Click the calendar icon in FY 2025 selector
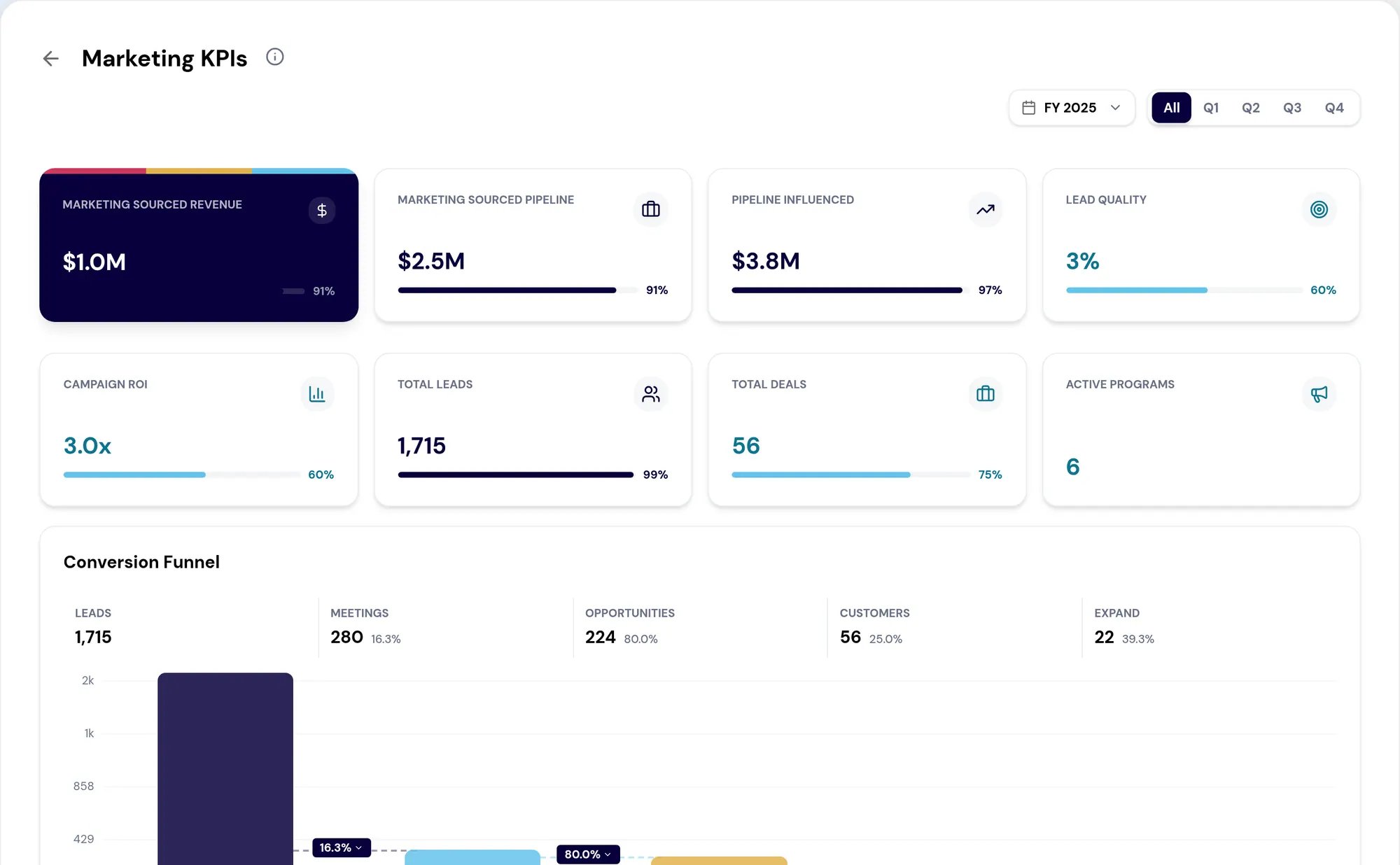1400x865 pixels. [x=1028, y=108]
